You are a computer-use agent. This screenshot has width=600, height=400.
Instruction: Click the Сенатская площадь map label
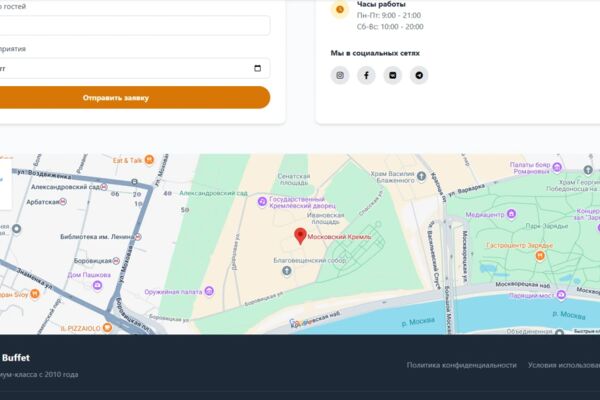tap(294, 179)
